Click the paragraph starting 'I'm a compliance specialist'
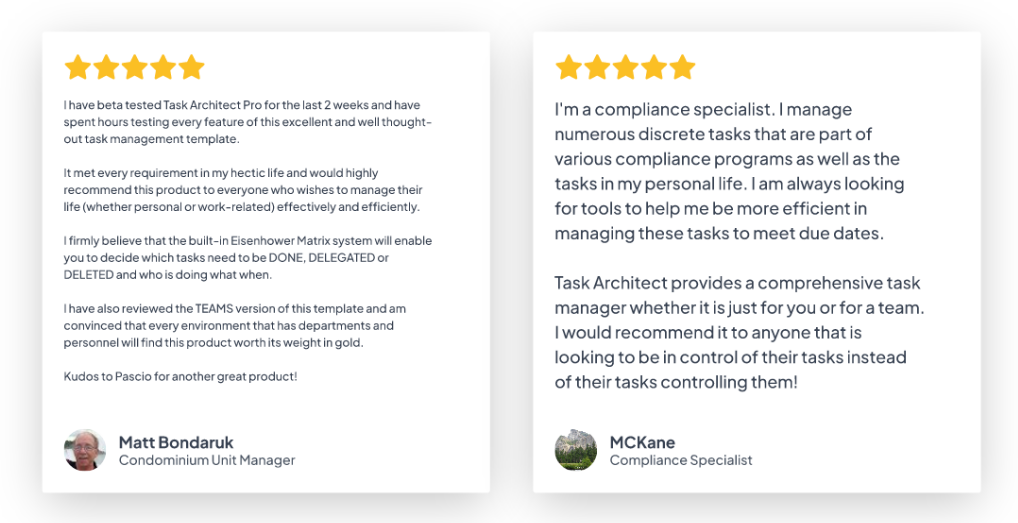Viewport: 1018px width, 523px height. [x=730, y=171]
